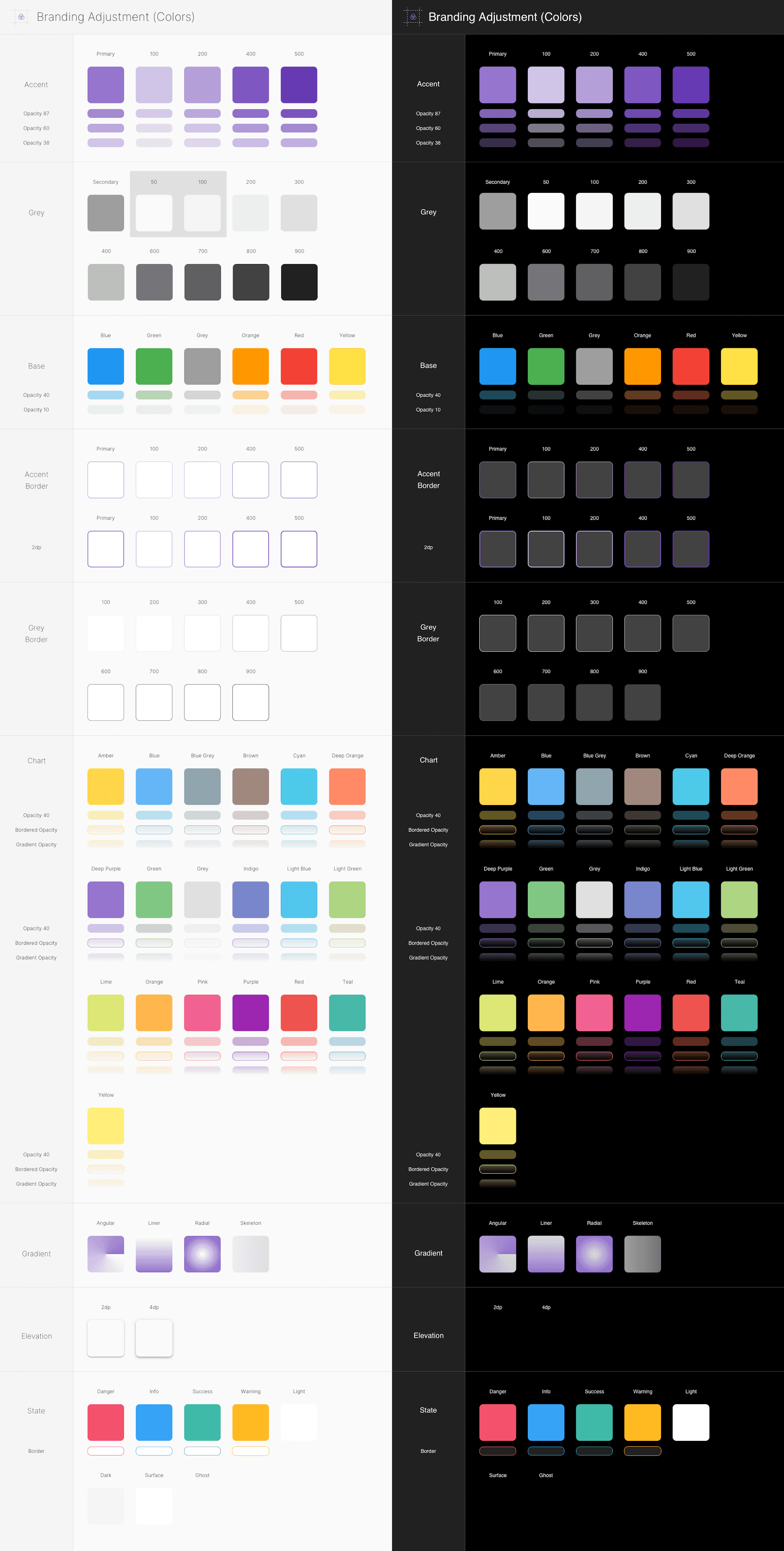Image resolution: width=784 pixels, height=1551 pixels.
Task: Click Danger border pill in light panel
Action: [x=106, y=1451]
